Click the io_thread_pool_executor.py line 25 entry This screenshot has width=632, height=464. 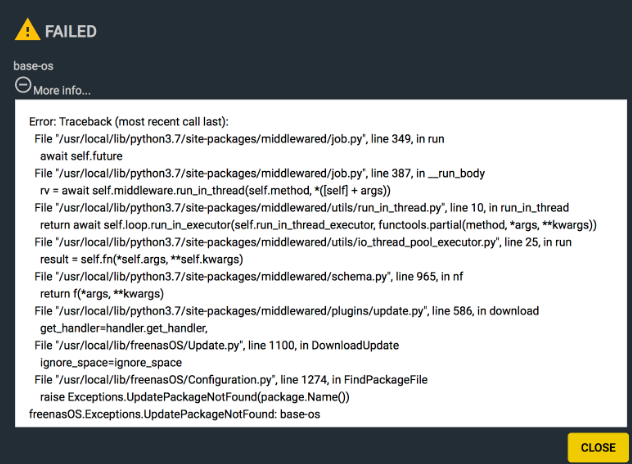[303, 242]
